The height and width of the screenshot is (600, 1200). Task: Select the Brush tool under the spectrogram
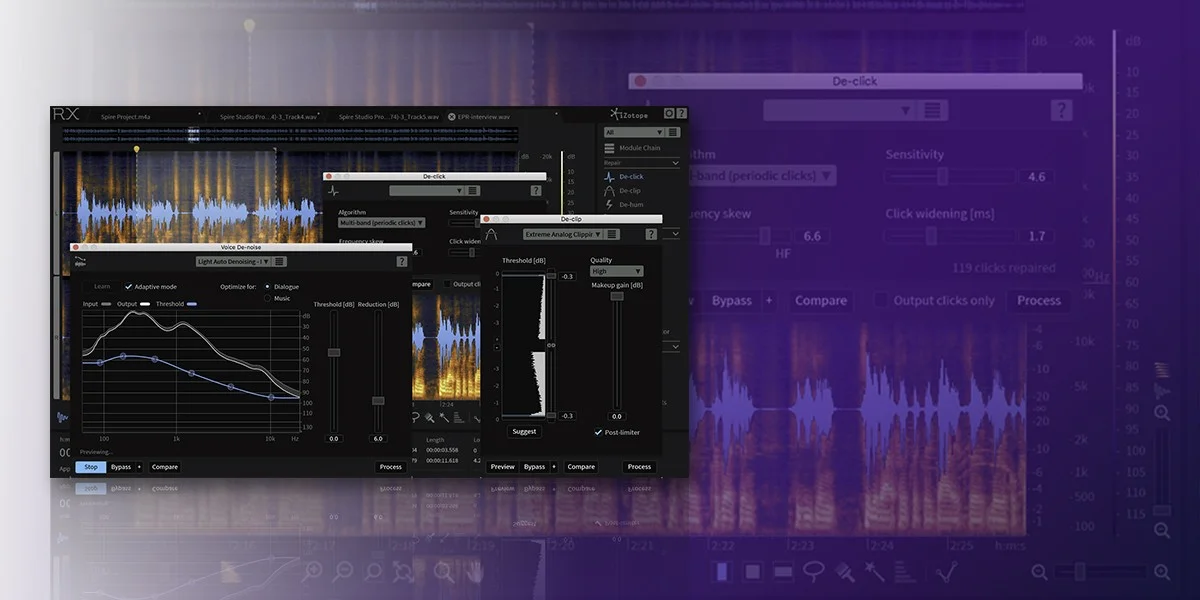[429, 418]
